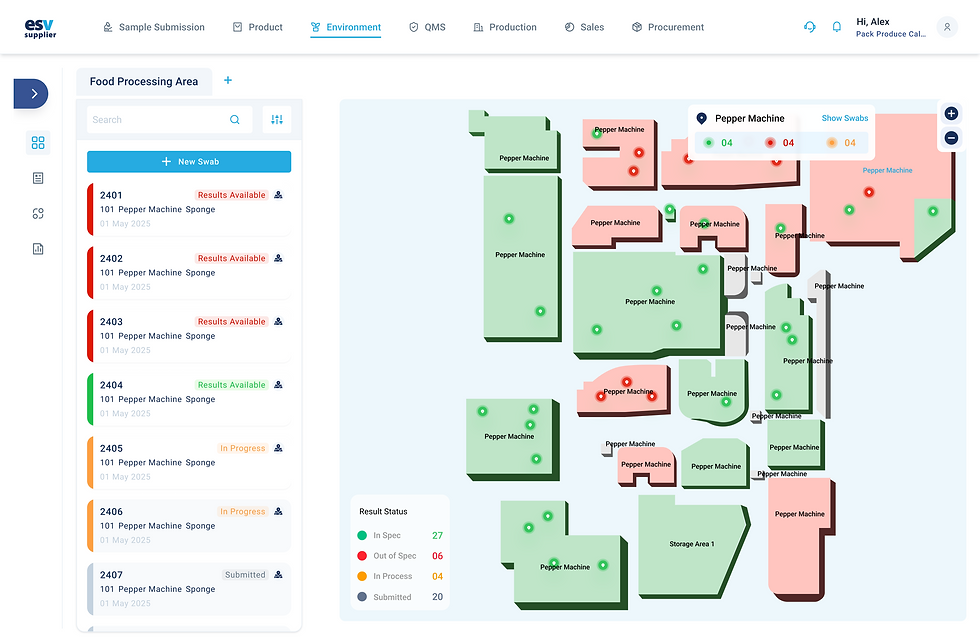Open the Sample Submission menu
This screenshot has width=980, height=642.
(154, 27)
